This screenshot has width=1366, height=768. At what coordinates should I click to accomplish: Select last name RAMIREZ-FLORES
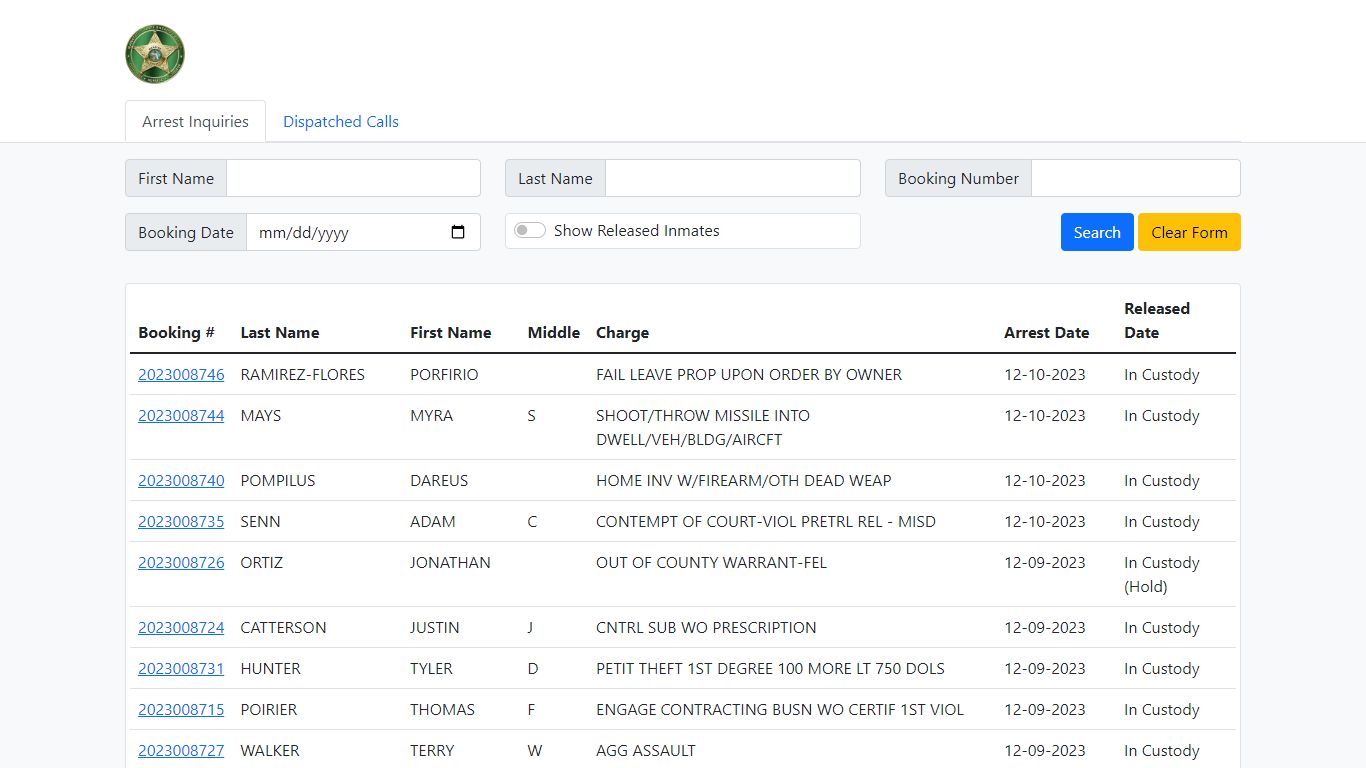pyautogui.click(x=303, y=375)
